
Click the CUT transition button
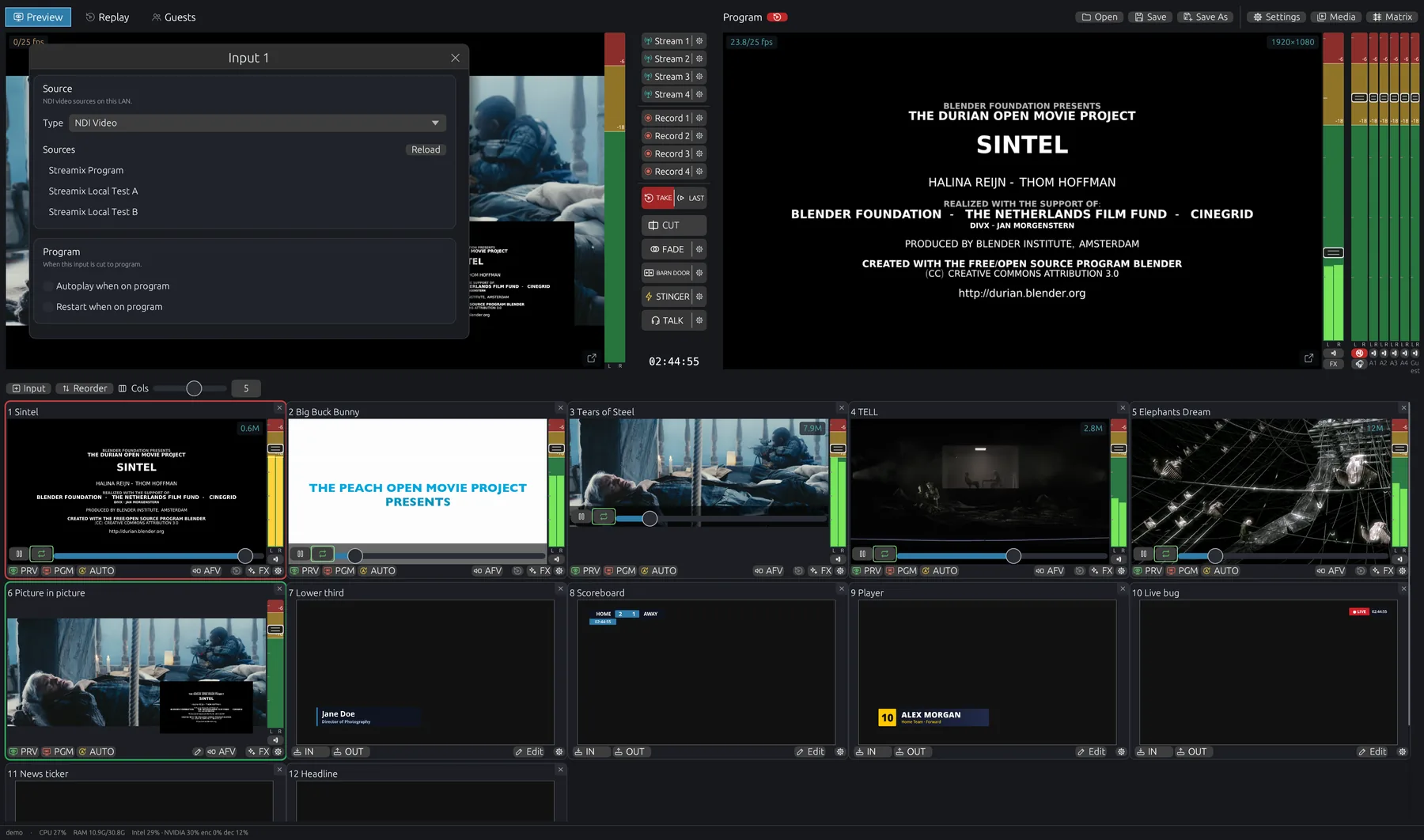click(673, 225)
